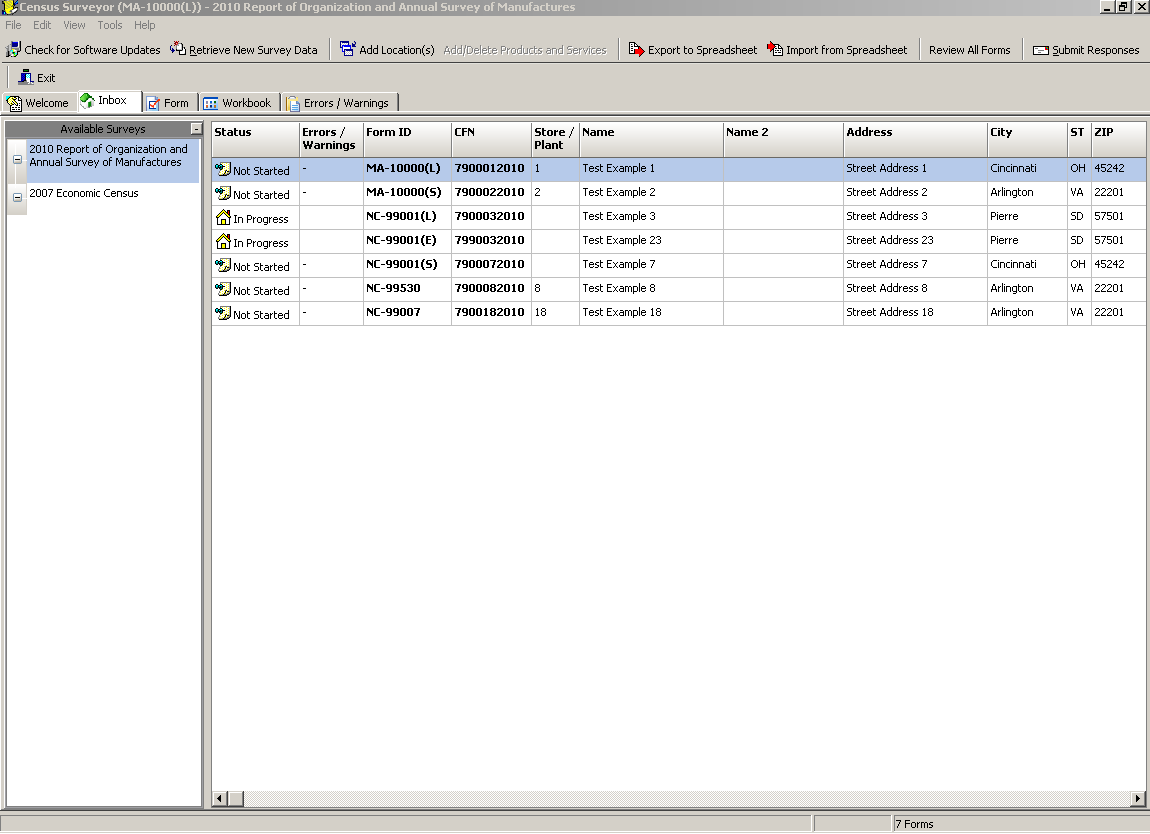
Task: Click the Export to Spreadsheet icon
Action: (636, 49)
